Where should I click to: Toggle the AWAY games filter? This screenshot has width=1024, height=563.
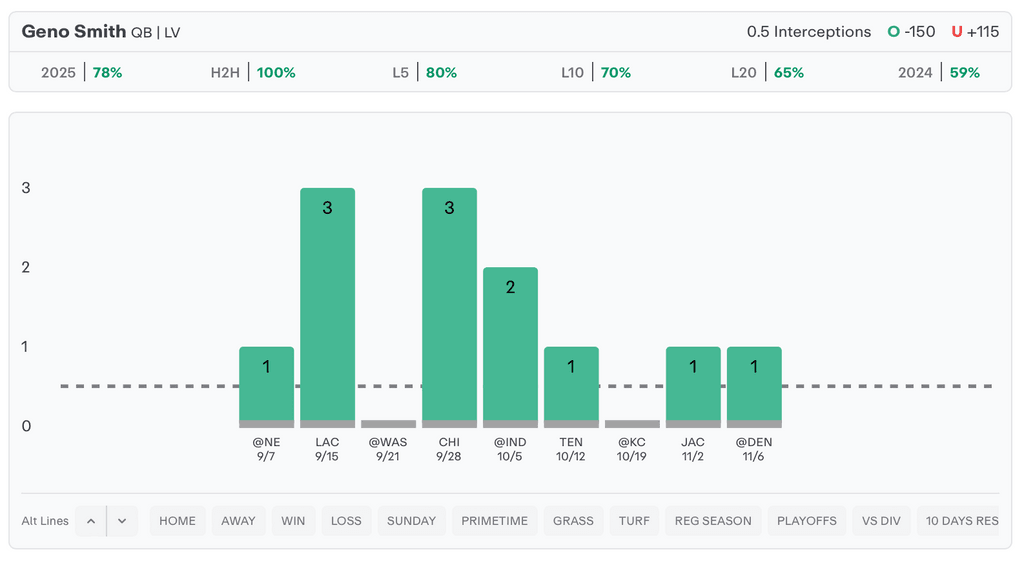point(238,521)
